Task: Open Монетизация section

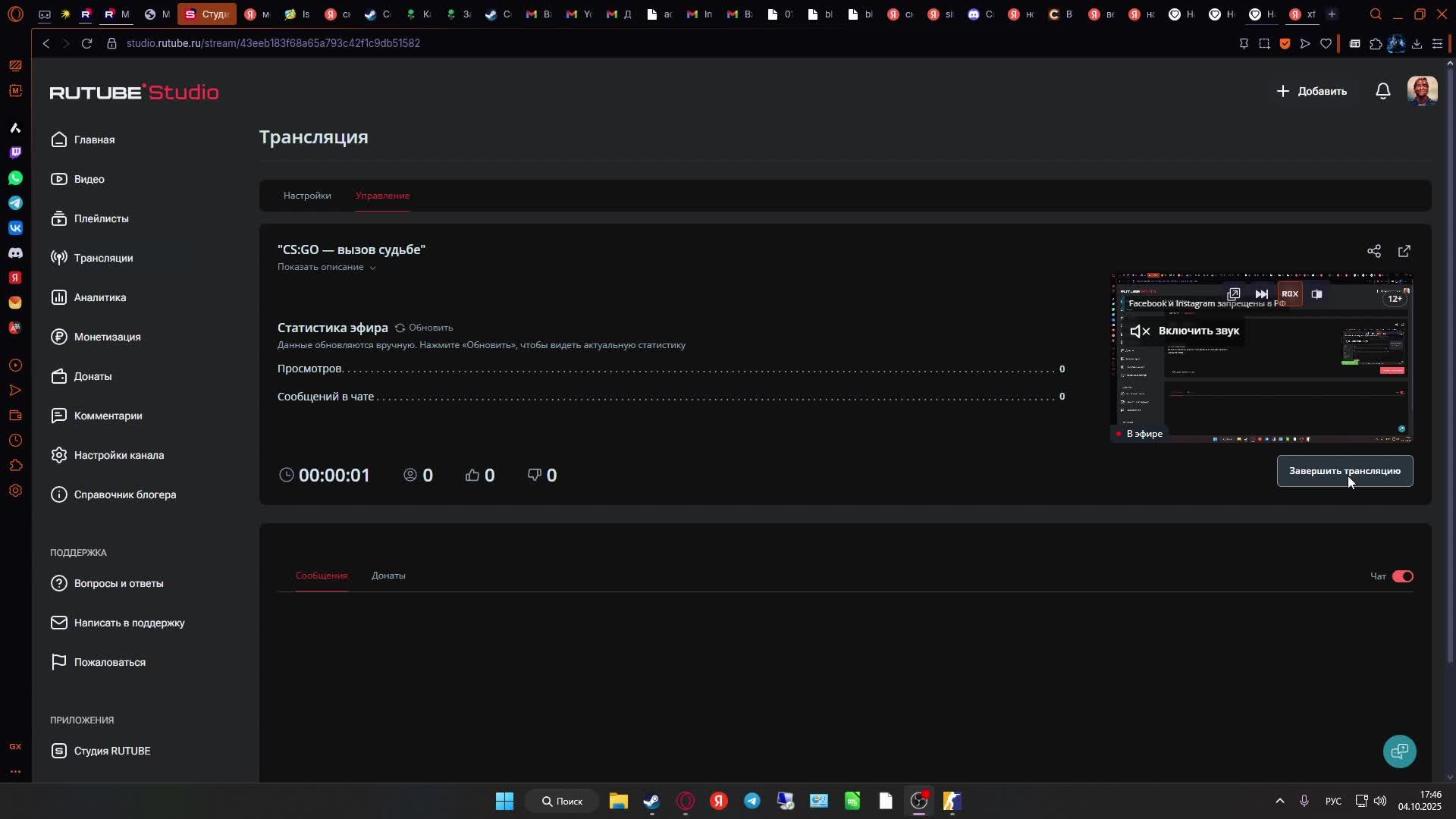Action: 96,337
